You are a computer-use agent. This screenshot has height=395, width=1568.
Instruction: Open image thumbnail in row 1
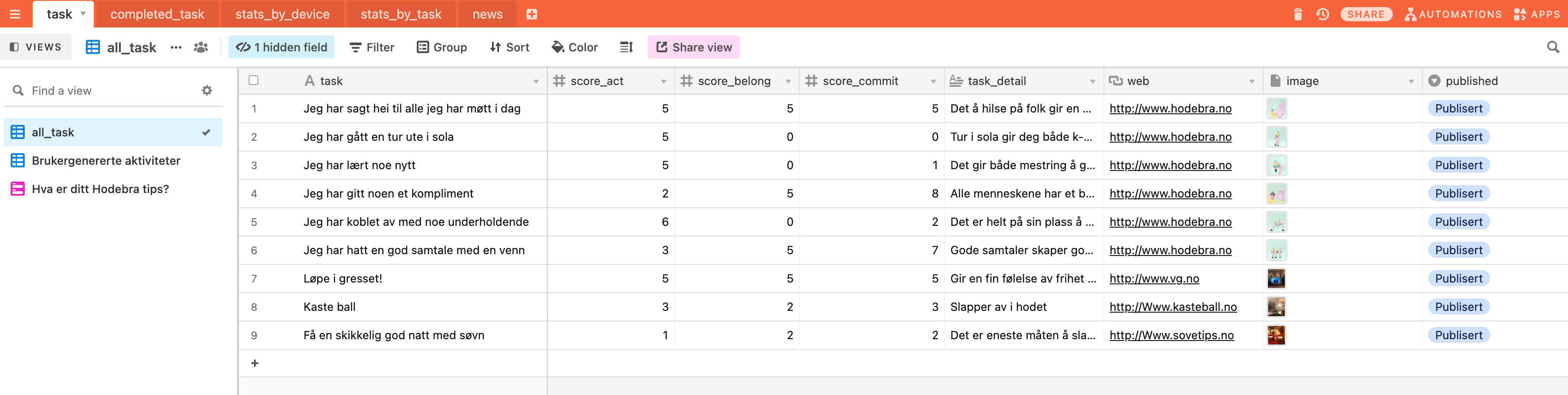[x=1276, y=108]
